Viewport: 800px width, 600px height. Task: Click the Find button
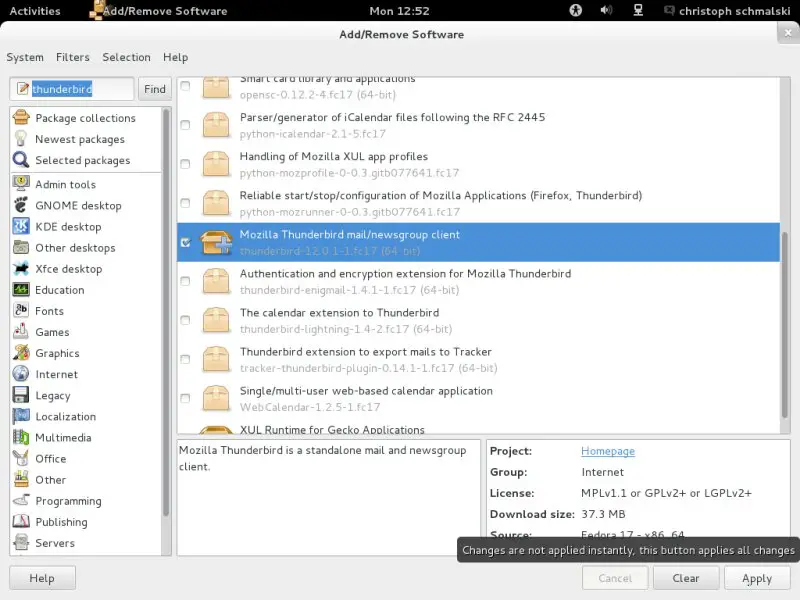[155, 89]
